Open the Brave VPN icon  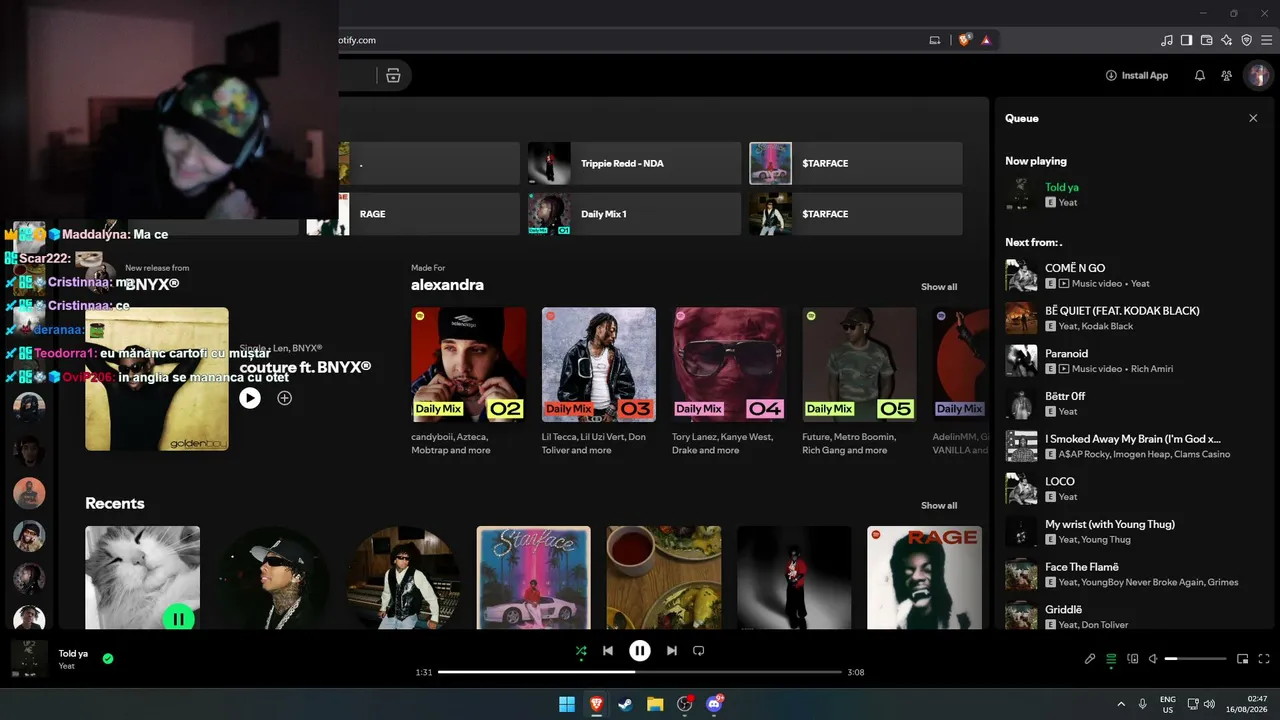[1247, 40]
